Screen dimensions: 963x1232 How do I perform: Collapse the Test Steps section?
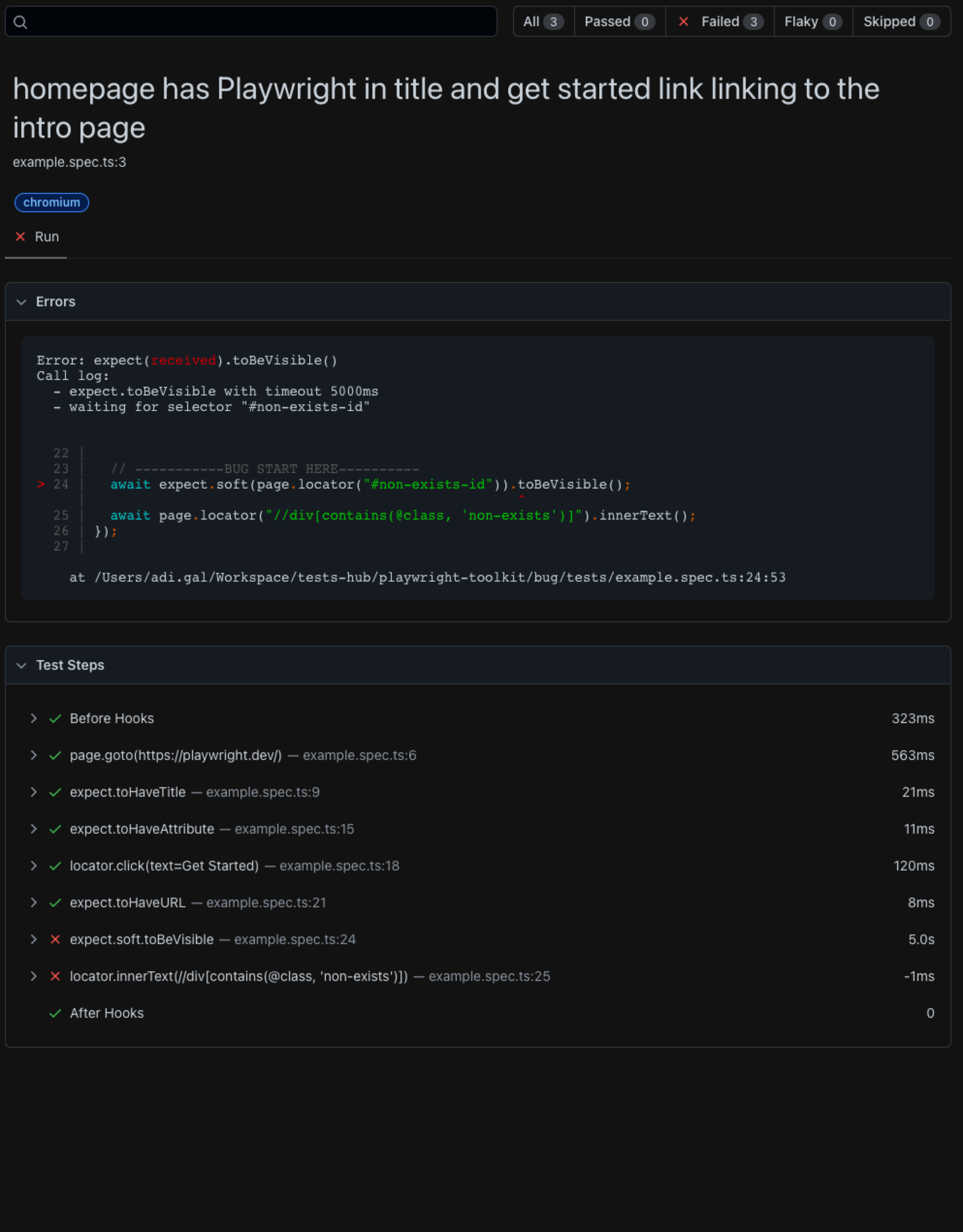pos(21,665)
